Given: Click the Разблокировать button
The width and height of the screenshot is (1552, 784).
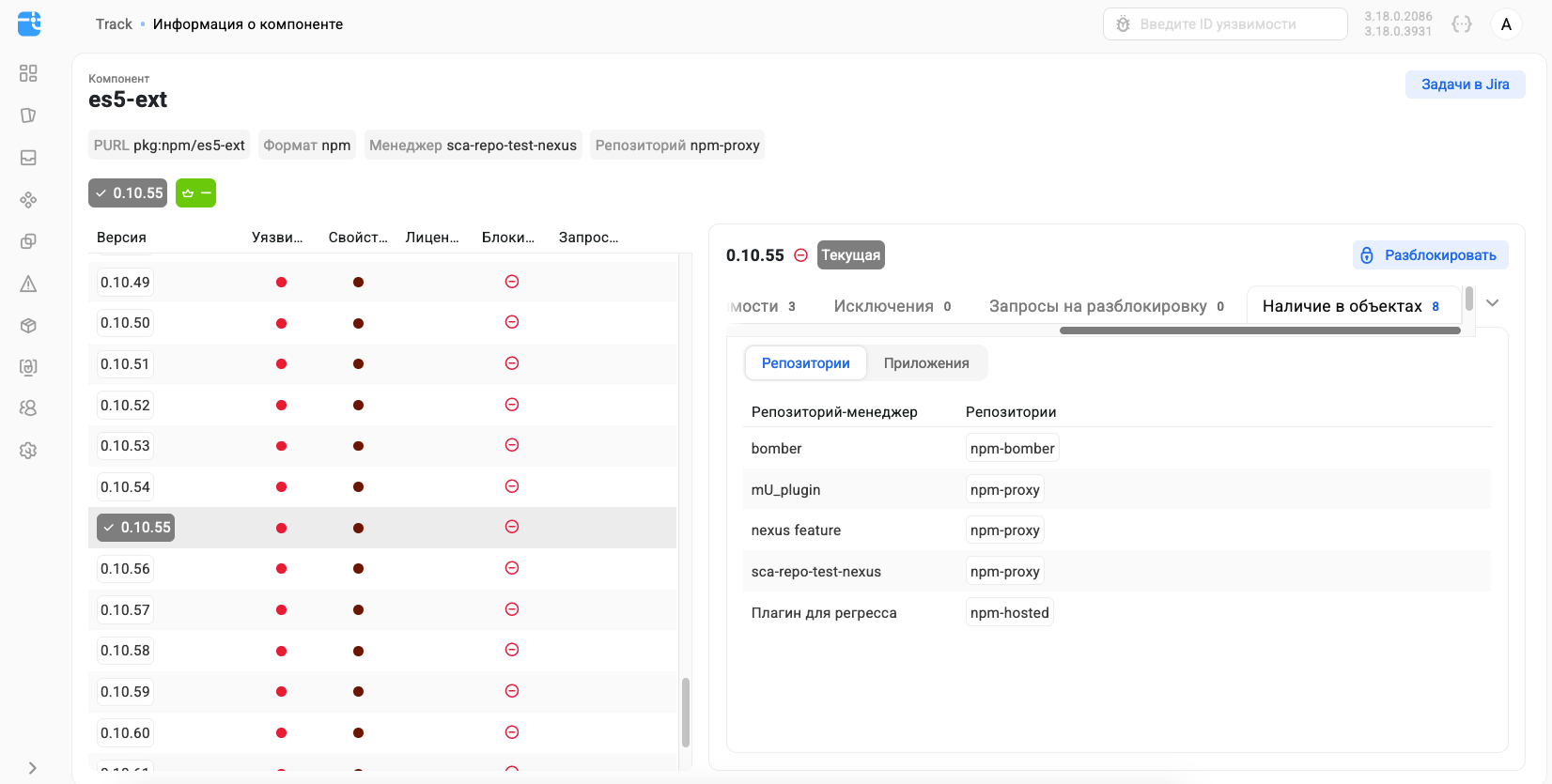Looking at the screenshot, I should (x=1430, y=255).
